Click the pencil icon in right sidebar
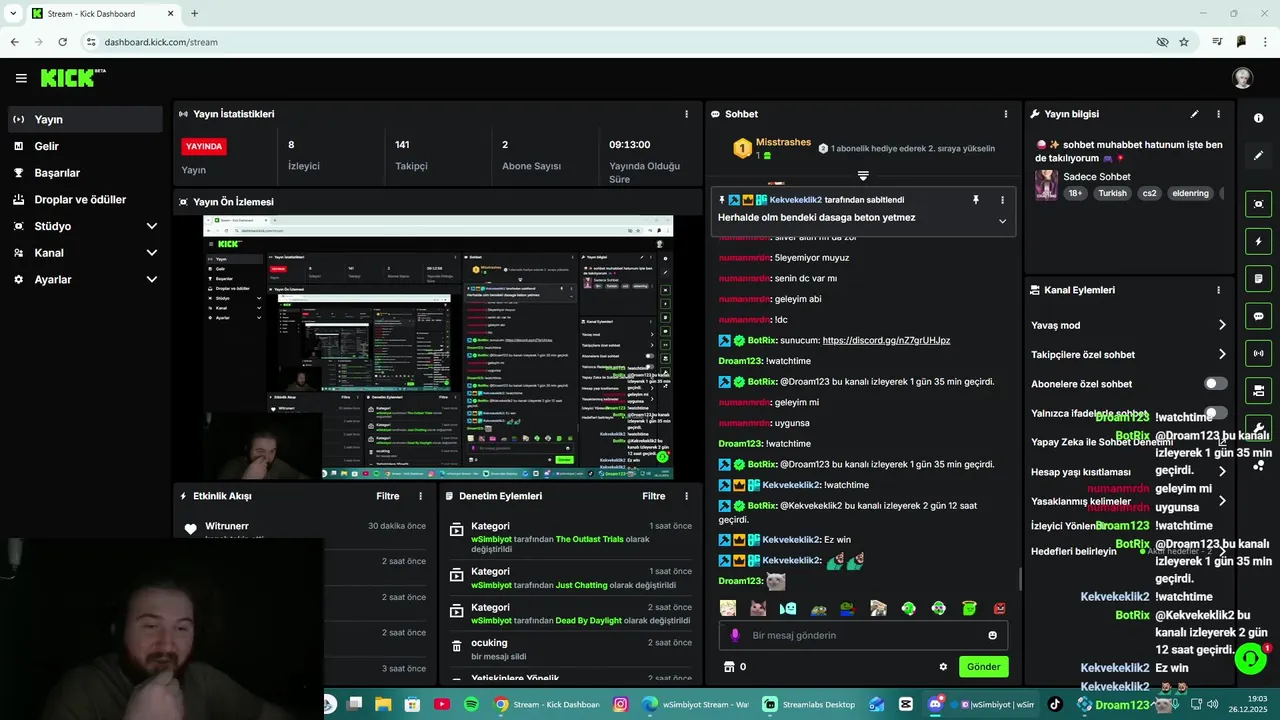 click(x=1258, y=156)
